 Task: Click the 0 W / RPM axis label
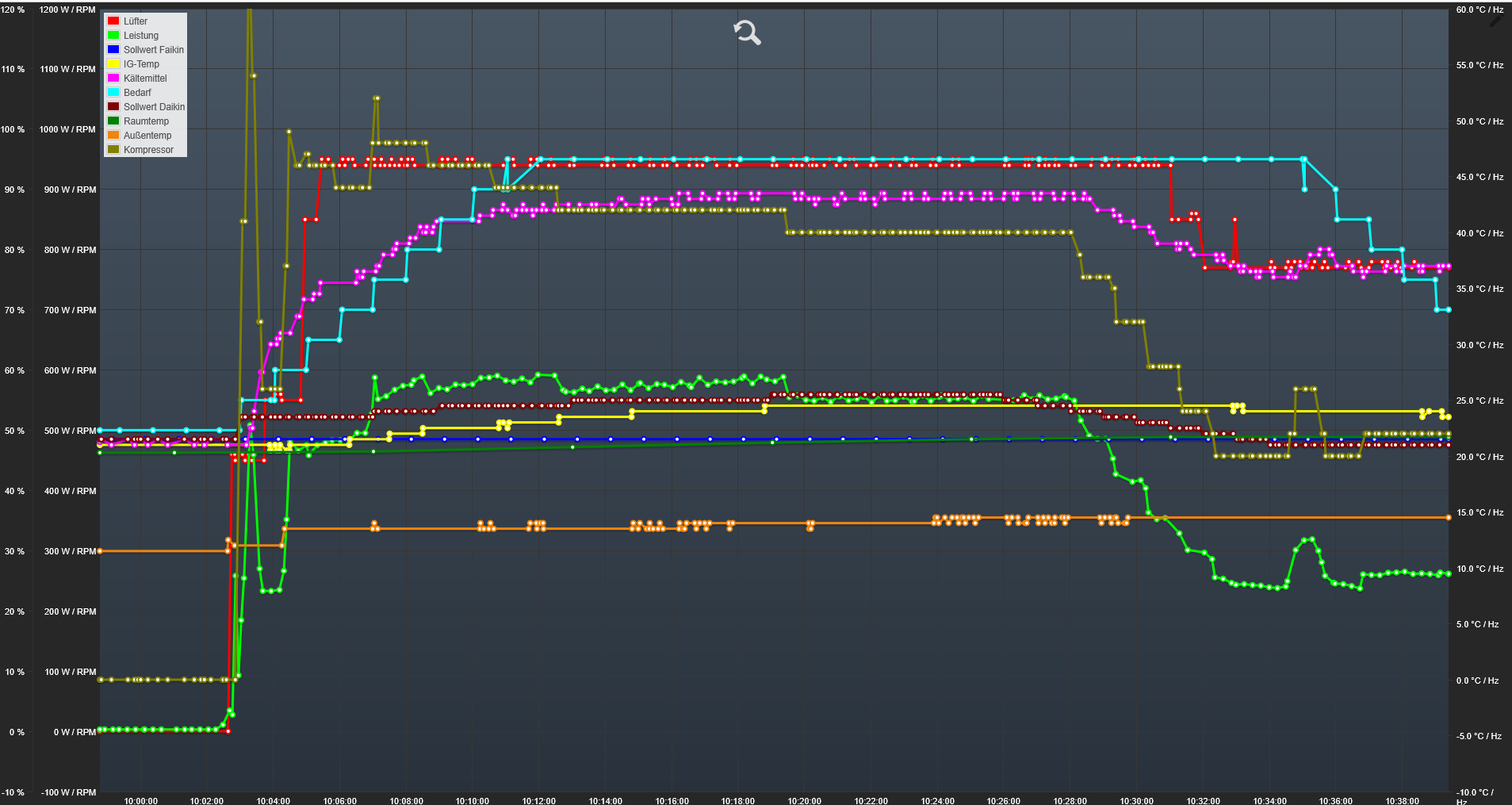75,732
